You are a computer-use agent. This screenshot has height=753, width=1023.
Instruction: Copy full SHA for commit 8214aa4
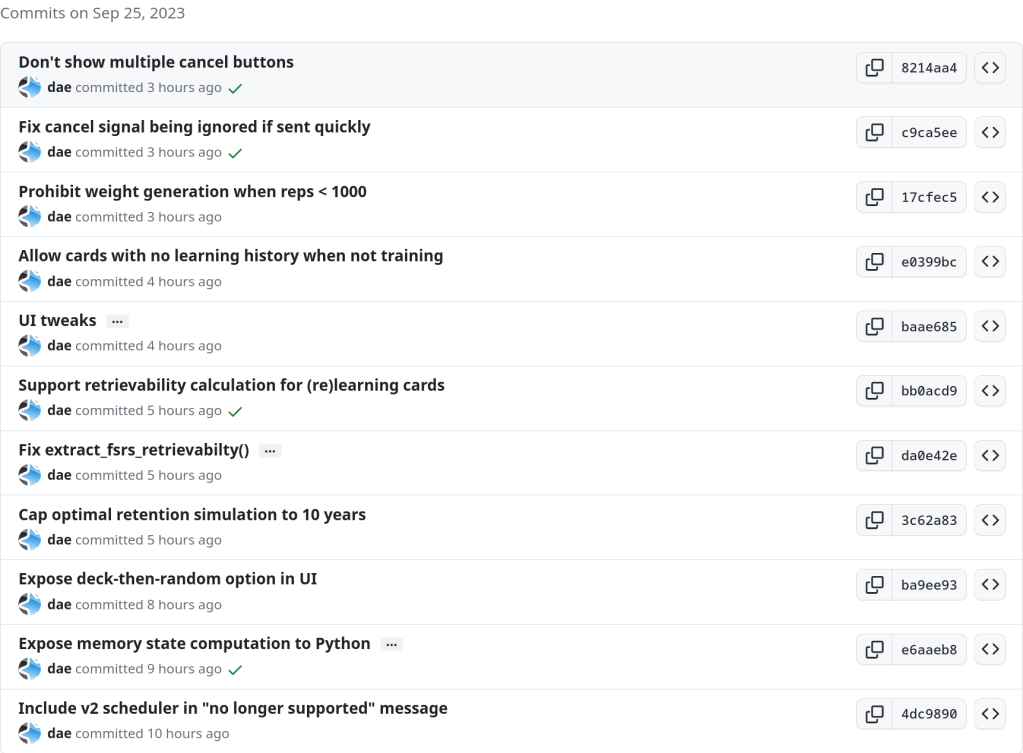point(875,68)
